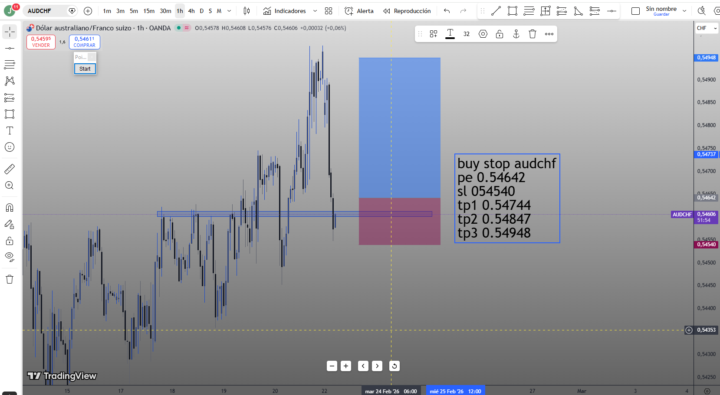Switch to the 5m timeframe
This screenshot has width=720, height=395.
click(x=134, y=11)
